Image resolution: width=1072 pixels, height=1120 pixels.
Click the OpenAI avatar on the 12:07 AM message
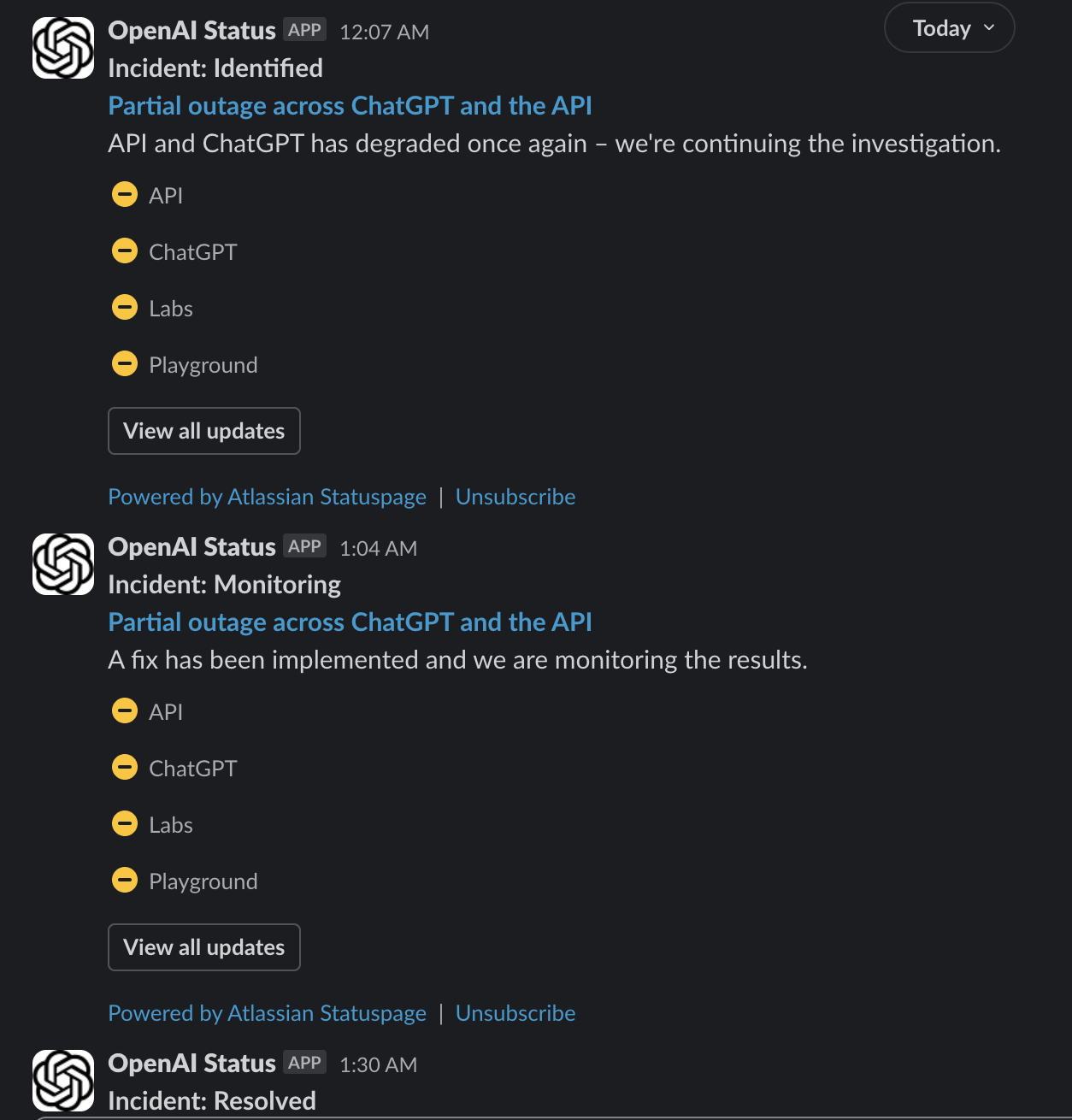point(63,48)
